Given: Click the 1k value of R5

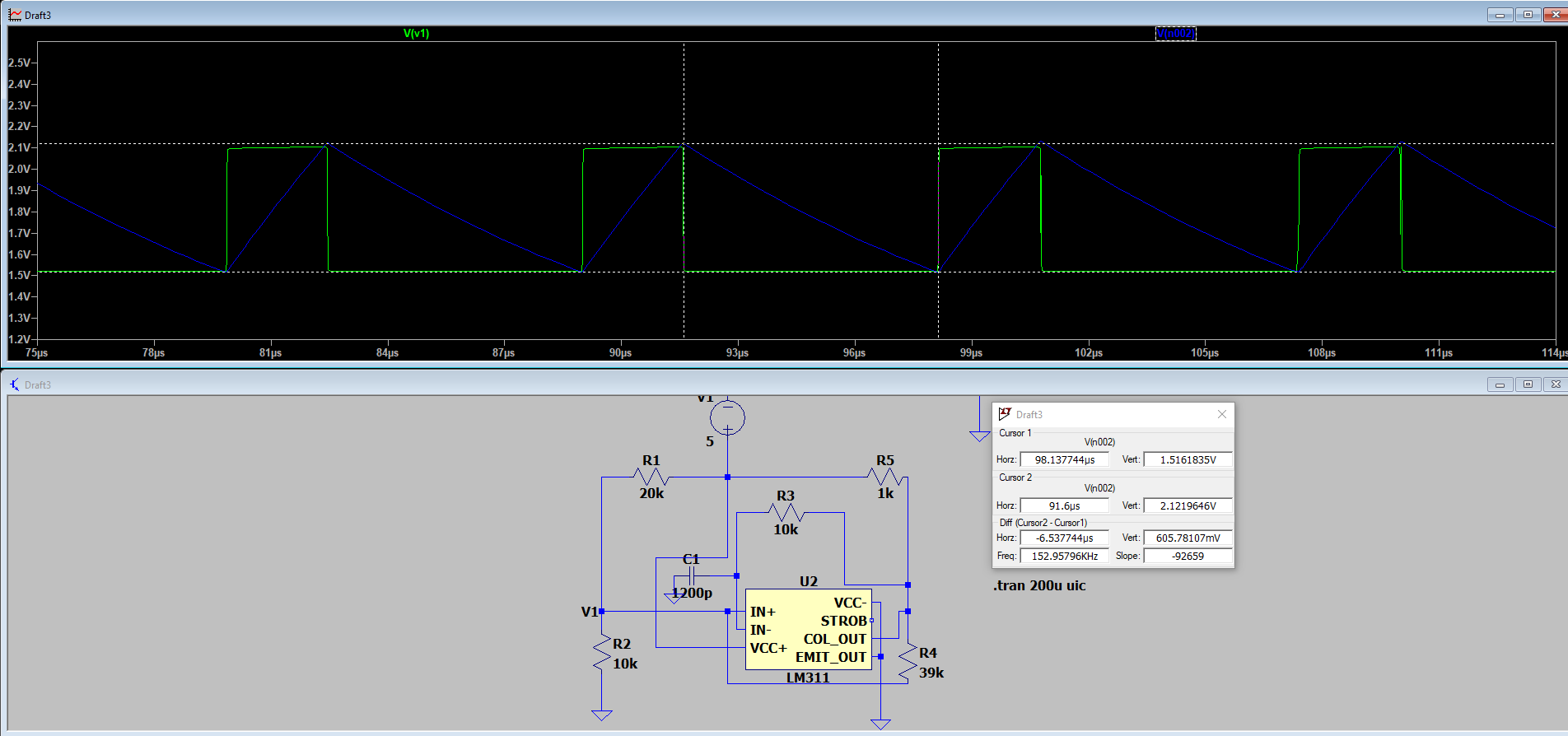Looking at the screenshot, I should click(885, 493).
